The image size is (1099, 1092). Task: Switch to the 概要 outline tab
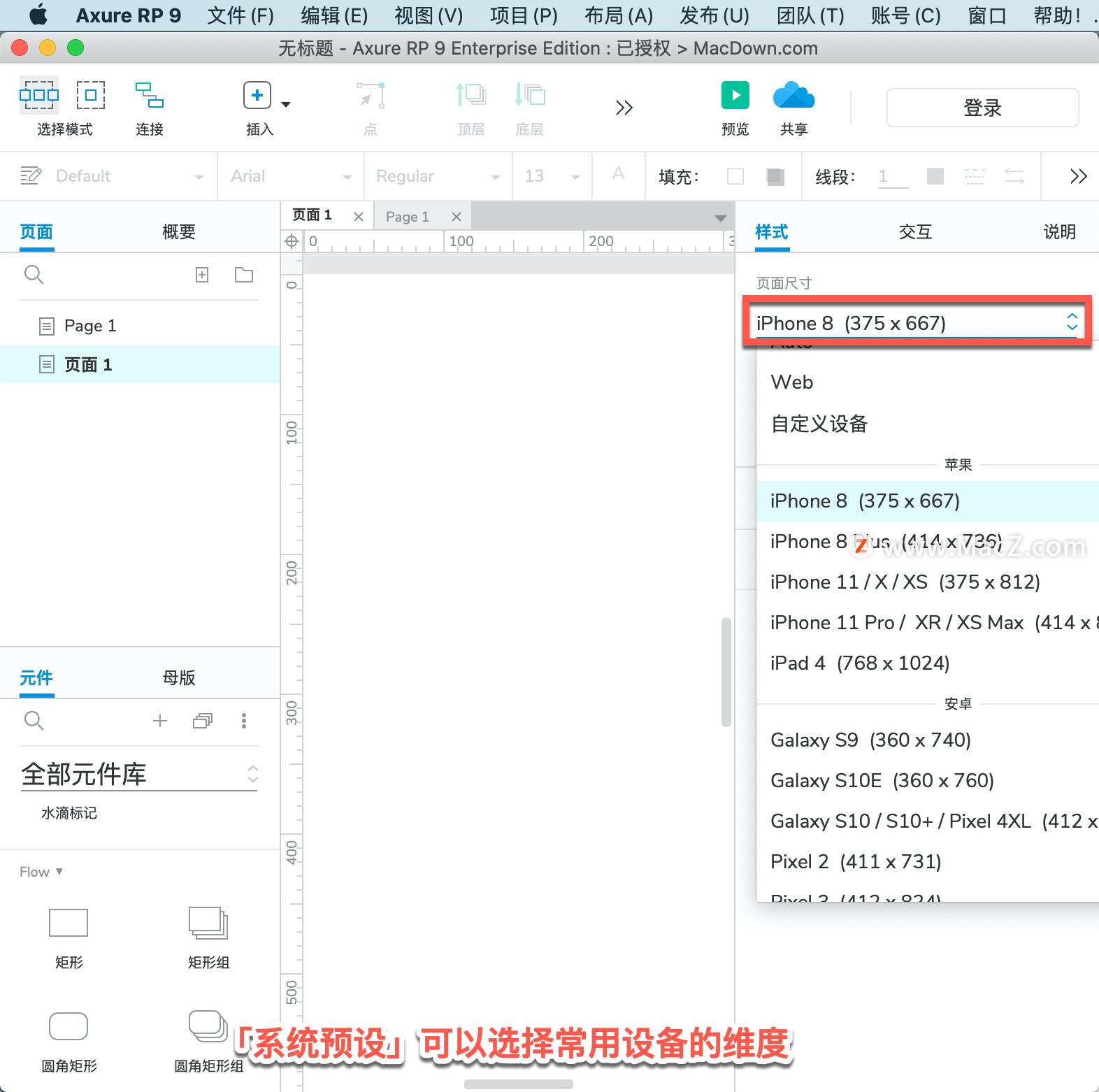coord(179,232)
